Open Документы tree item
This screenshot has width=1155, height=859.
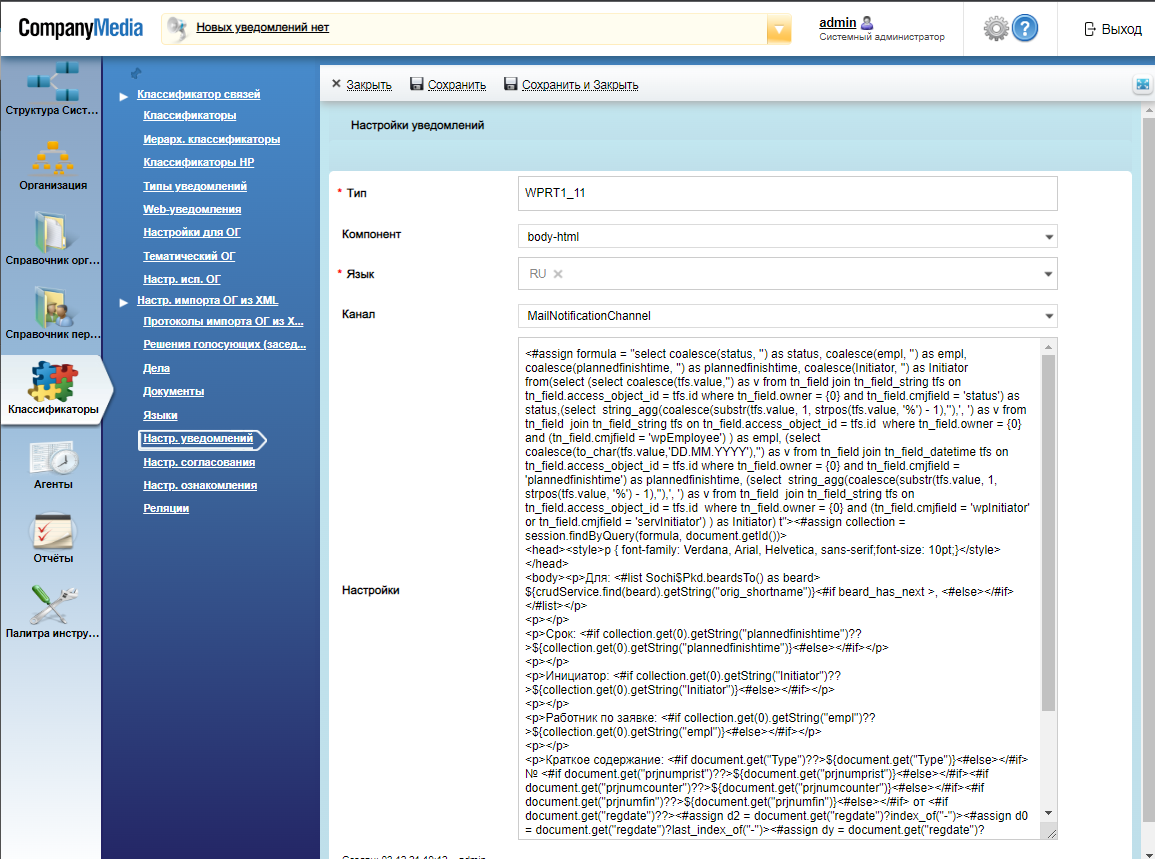coord(173,391)
